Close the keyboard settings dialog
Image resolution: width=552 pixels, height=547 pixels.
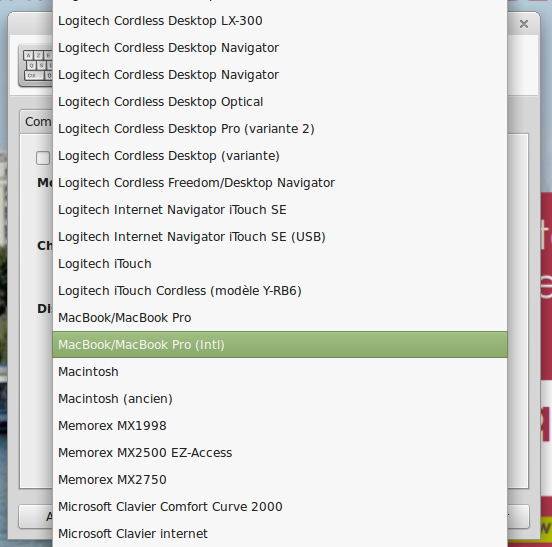click(x=524, y=24)
